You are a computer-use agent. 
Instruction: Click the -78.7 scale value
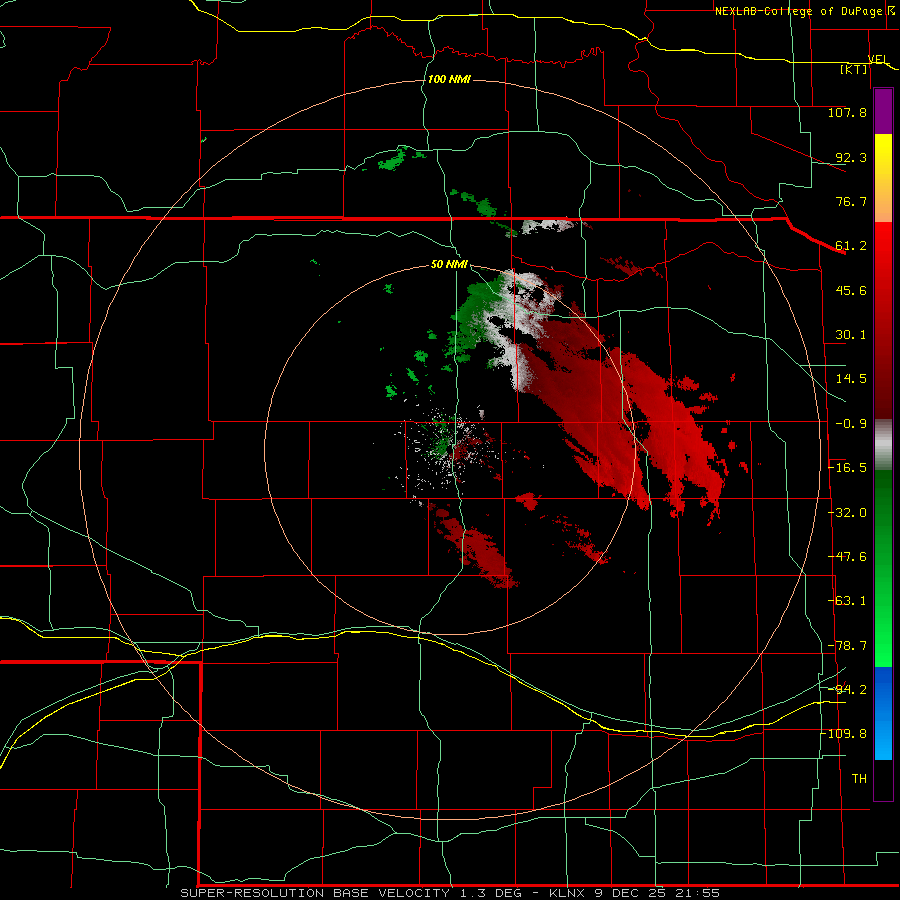tap(847, 646)
